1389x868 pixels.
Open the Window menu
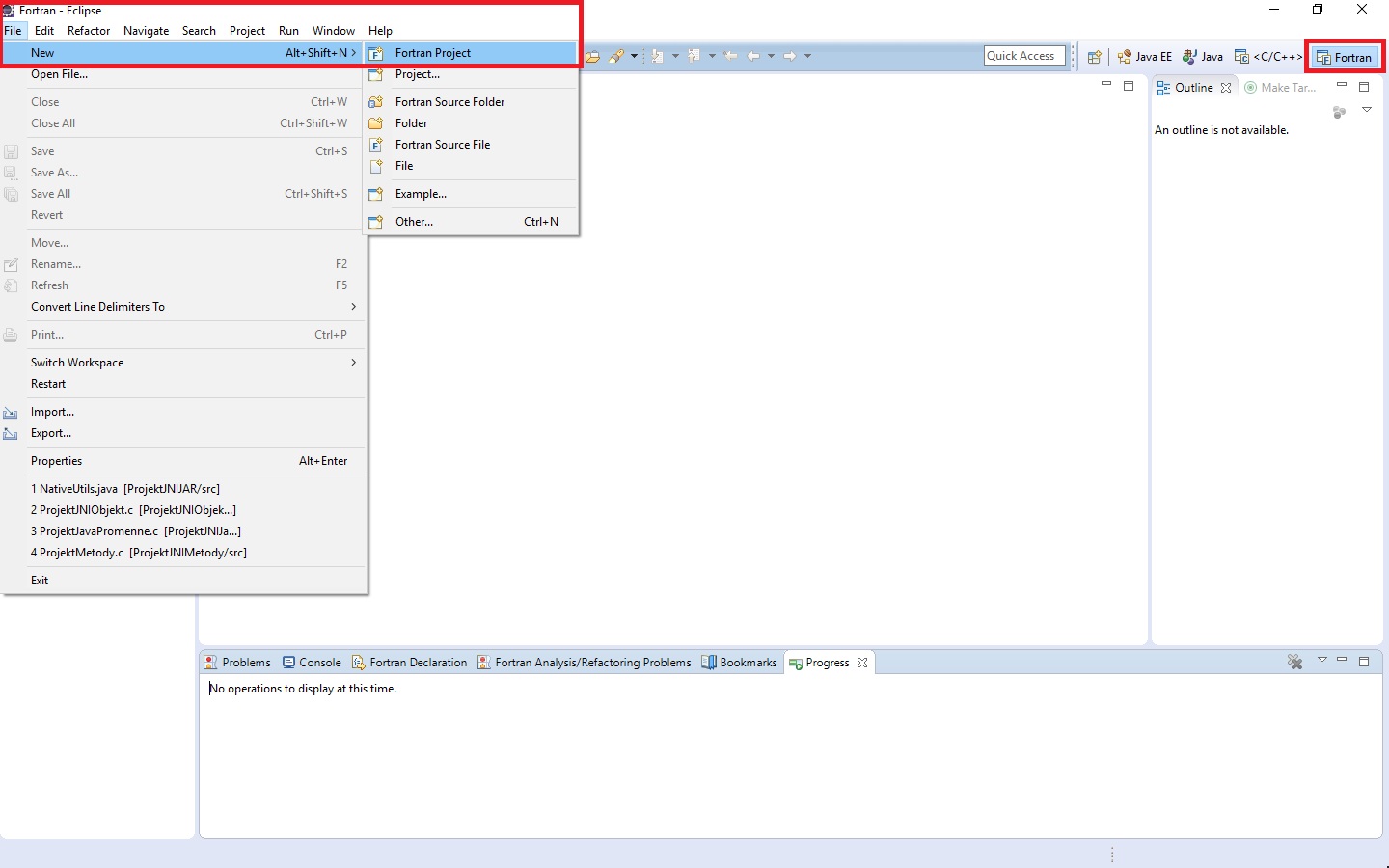pyautogui.click(x=334, y=31)
